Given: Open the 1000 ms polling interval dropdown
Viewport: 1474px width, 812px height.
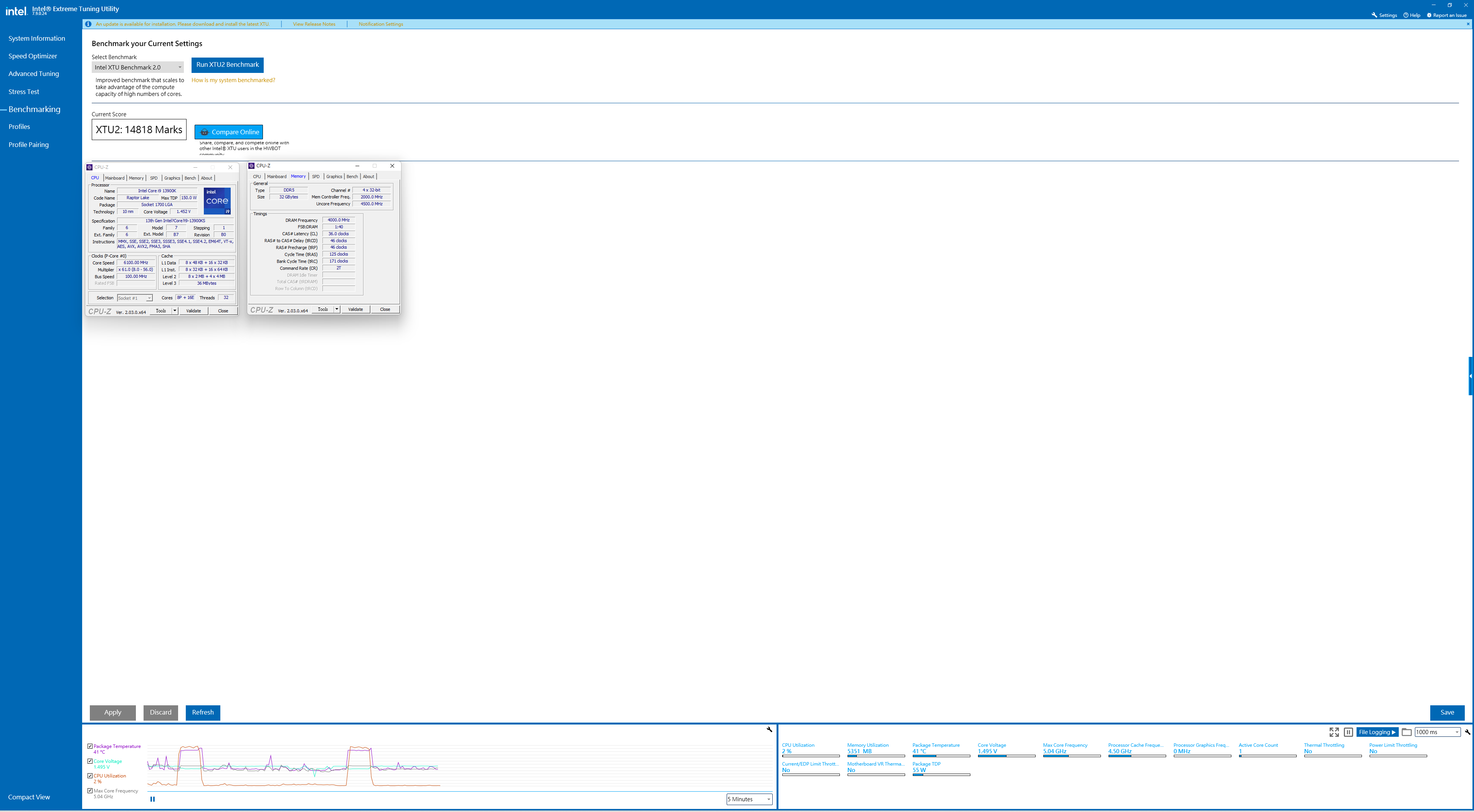Looking at the screenshot, I should [x=1438, y=732].
